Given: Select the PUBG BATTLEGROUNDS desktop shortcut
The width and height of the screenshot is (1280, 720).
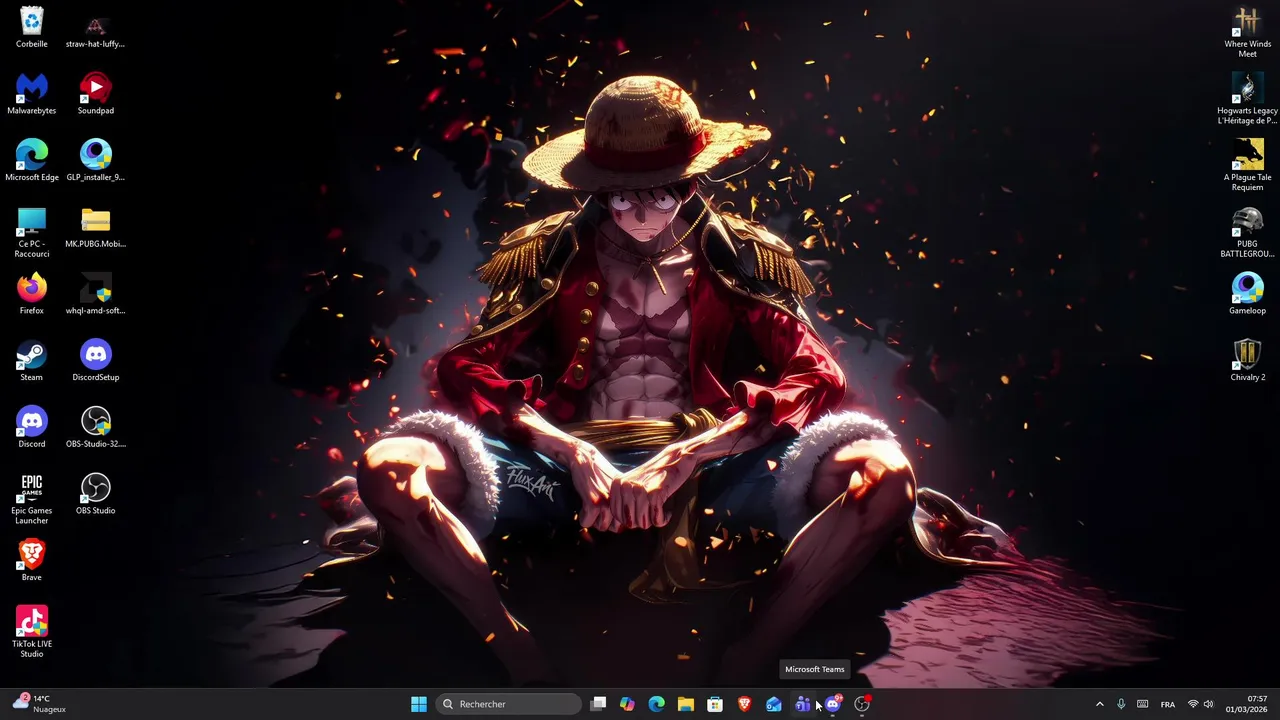Looking at the screenshot, I should pyautogui.click(x=1247, y=233).
